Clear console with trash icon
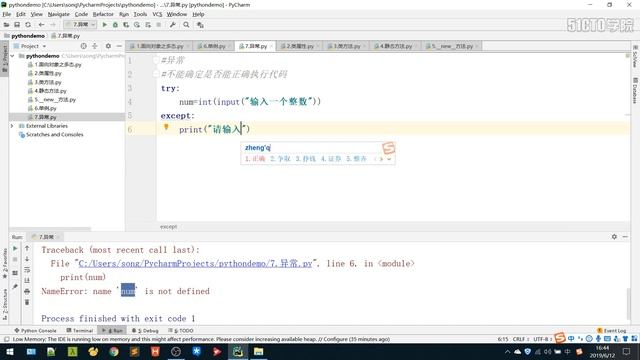 27,302
